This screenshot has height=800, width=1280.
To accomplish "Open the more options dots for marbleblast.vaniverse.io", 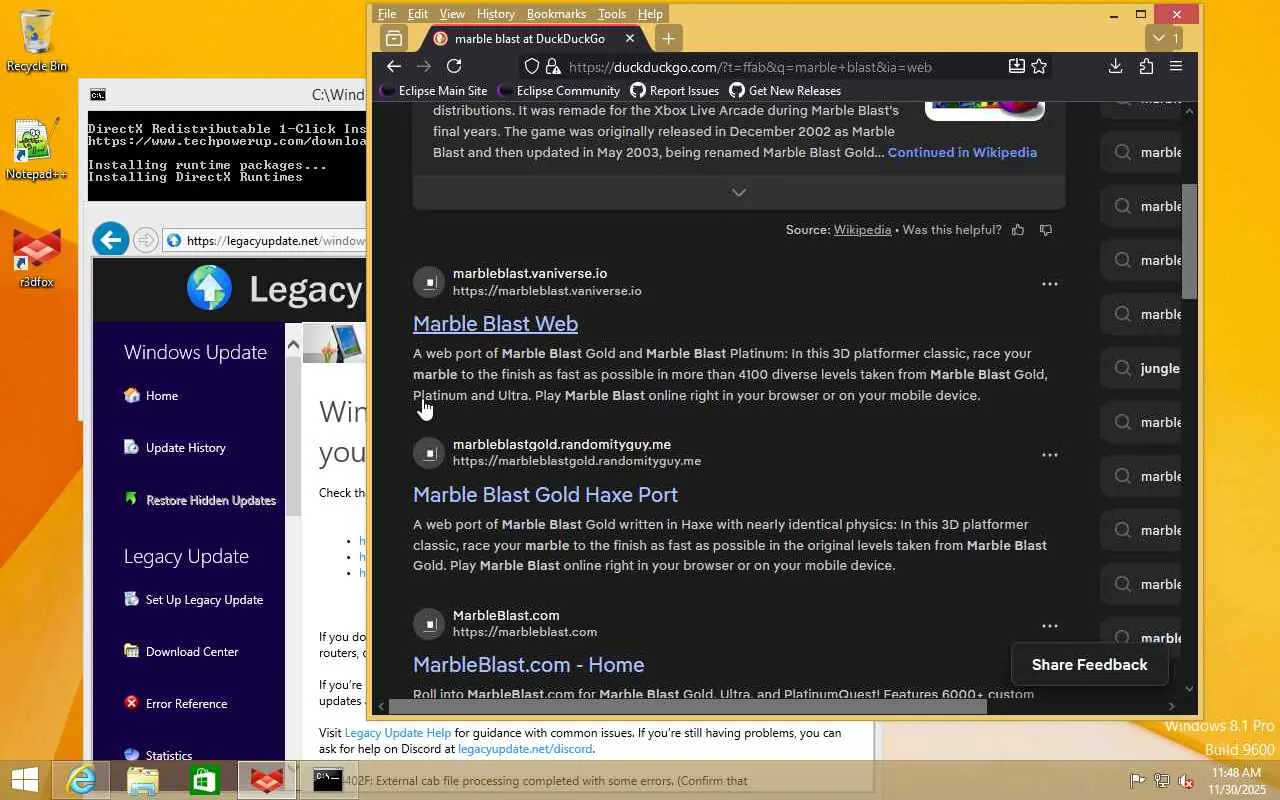I will pos(1050,284).
